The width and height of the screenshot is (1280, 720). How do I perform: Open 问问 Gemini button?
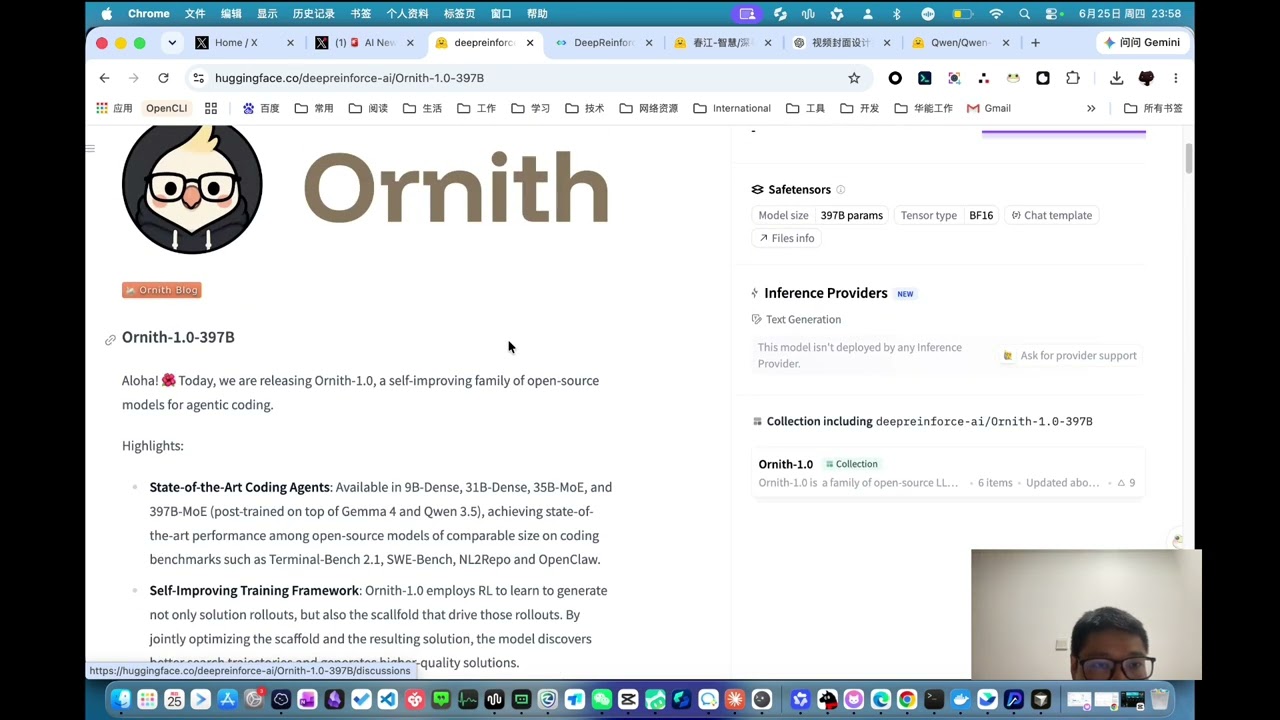coord(1141,43)
